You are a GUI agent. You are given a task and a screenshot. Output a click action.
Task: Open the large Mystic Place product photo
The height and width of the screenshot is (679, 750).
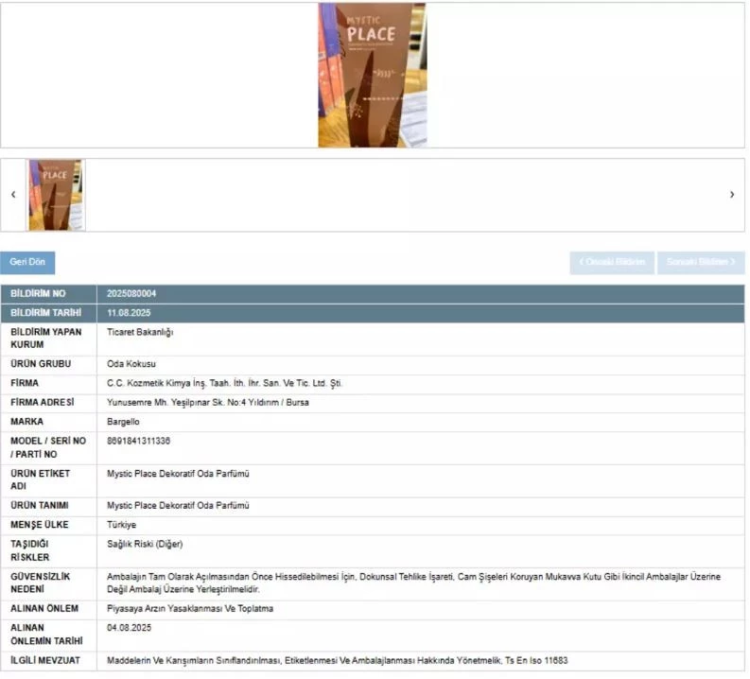(x=371, y=75)
